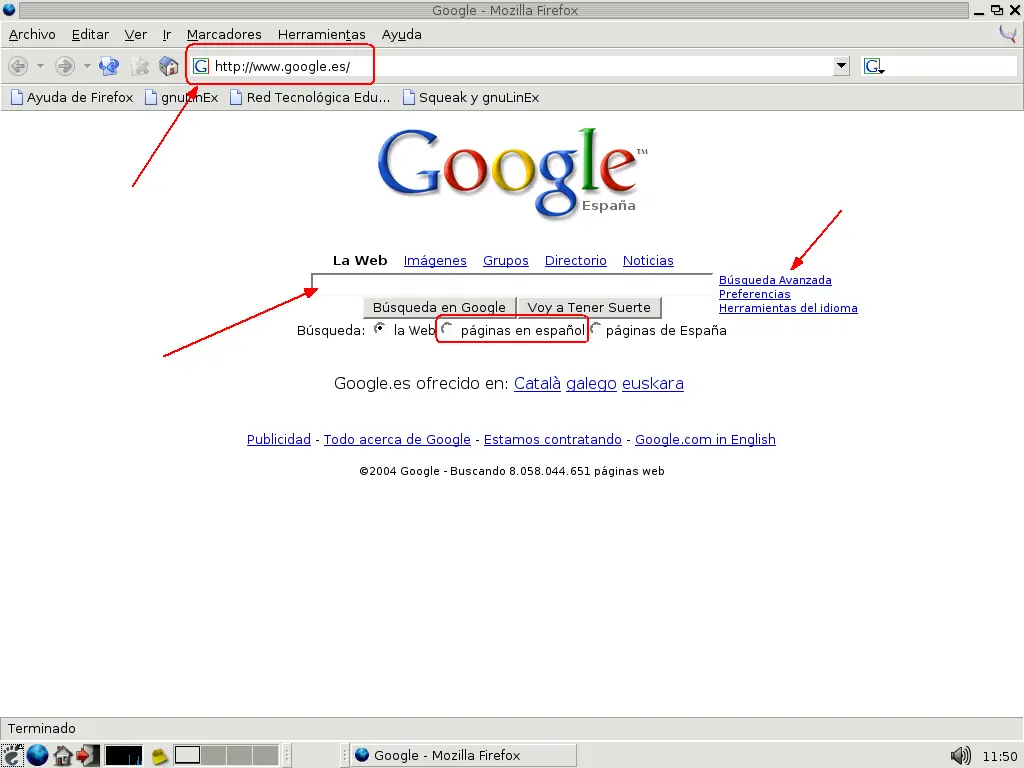
Task: Open the Publicidad link
Action: [x=279, y=440]
